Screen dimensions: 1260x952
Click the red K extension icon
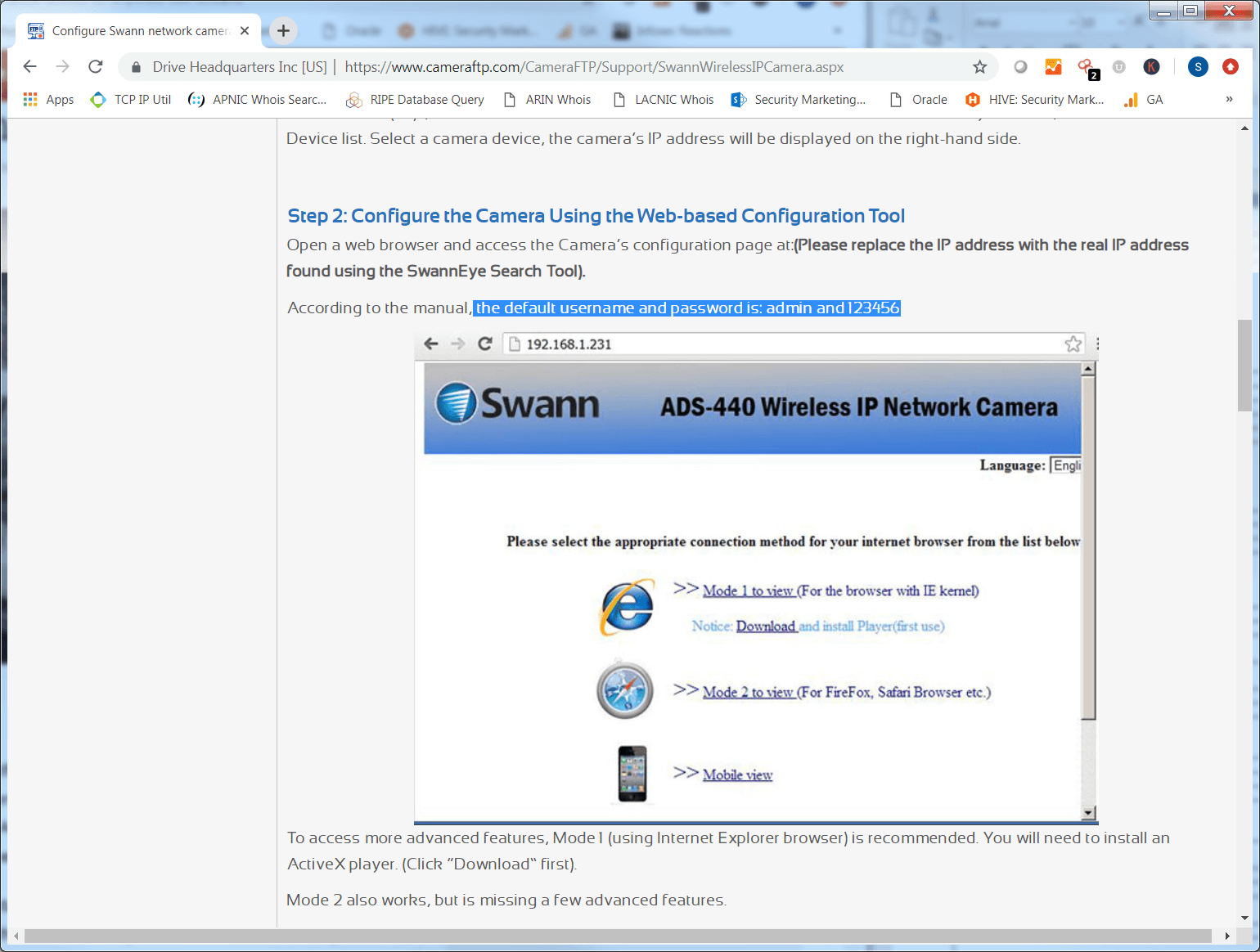point(1151,67)
